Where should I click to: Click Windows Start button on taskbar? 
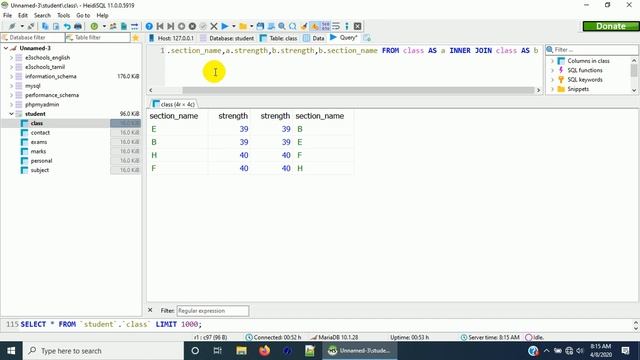(x=11, y=351)
